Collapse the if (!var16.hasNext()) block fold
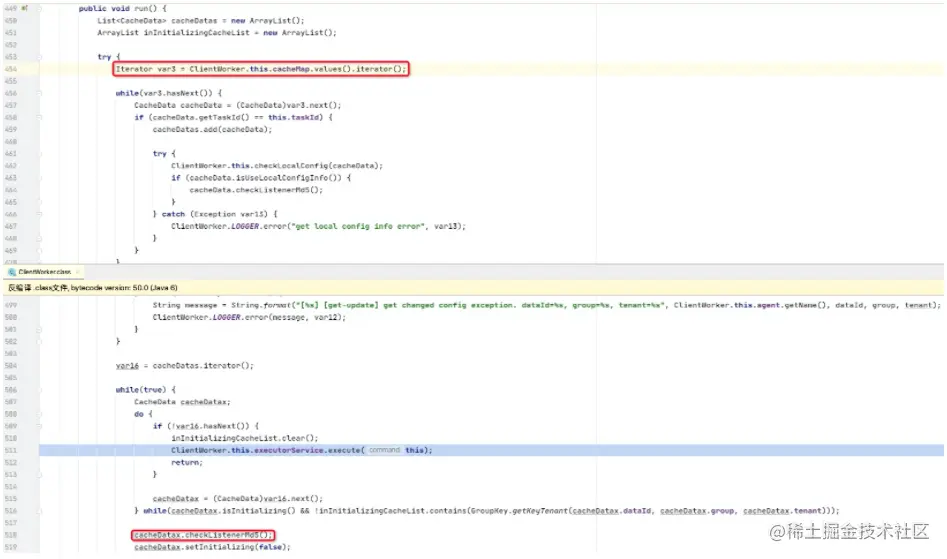The height and width of the screenshot is (559, 947). pos(39,426)
